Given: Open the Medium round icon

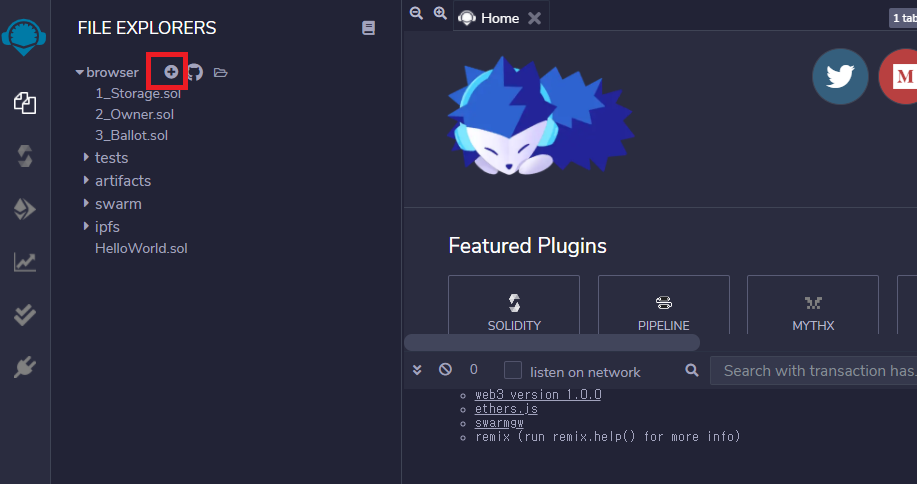Looking at the screenshot, I should click(899, 77).
